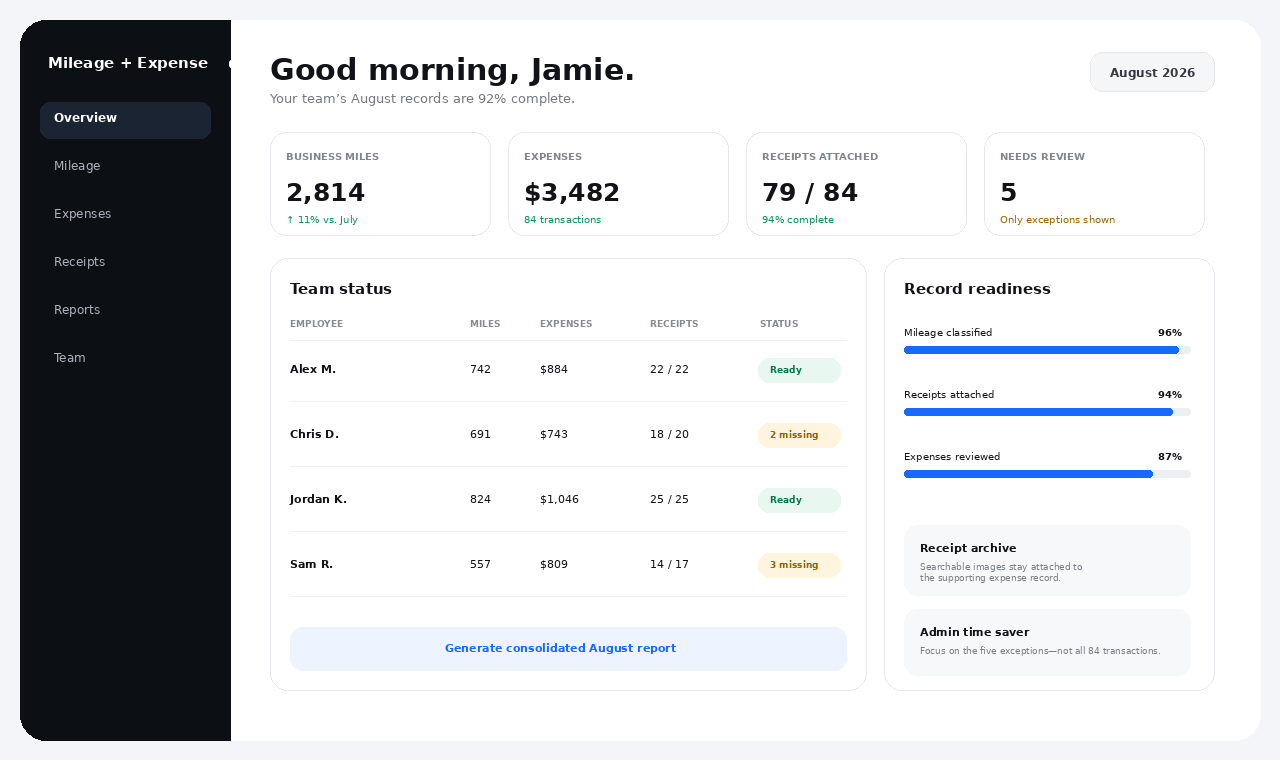
Task: Open the Overview section in the sidebar
Action: [x=125, y=119]
